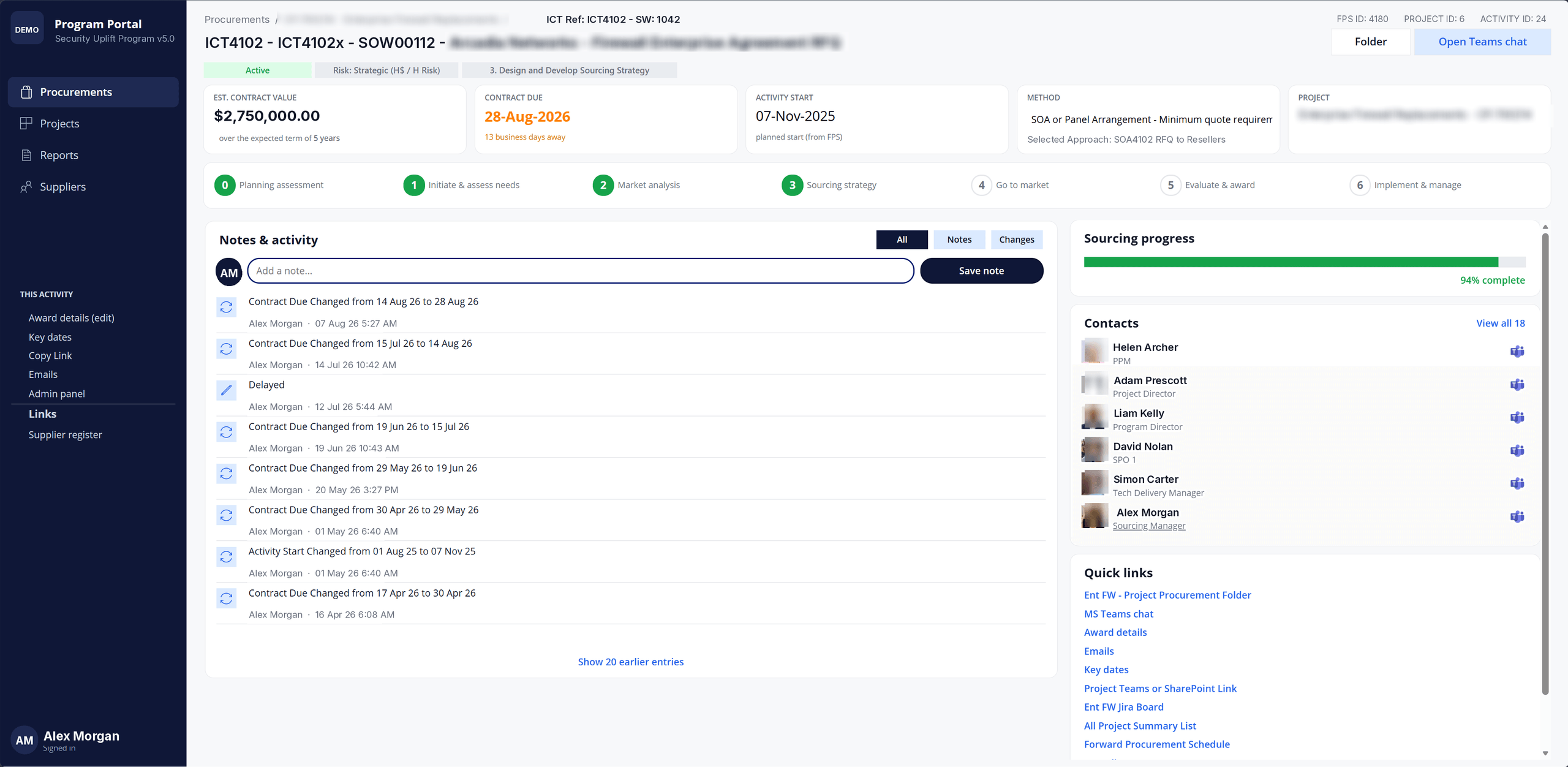Open Teams chat with Alex Morgan
The width and height of the screenshot is (1568, 767).
pos(1517,517)
